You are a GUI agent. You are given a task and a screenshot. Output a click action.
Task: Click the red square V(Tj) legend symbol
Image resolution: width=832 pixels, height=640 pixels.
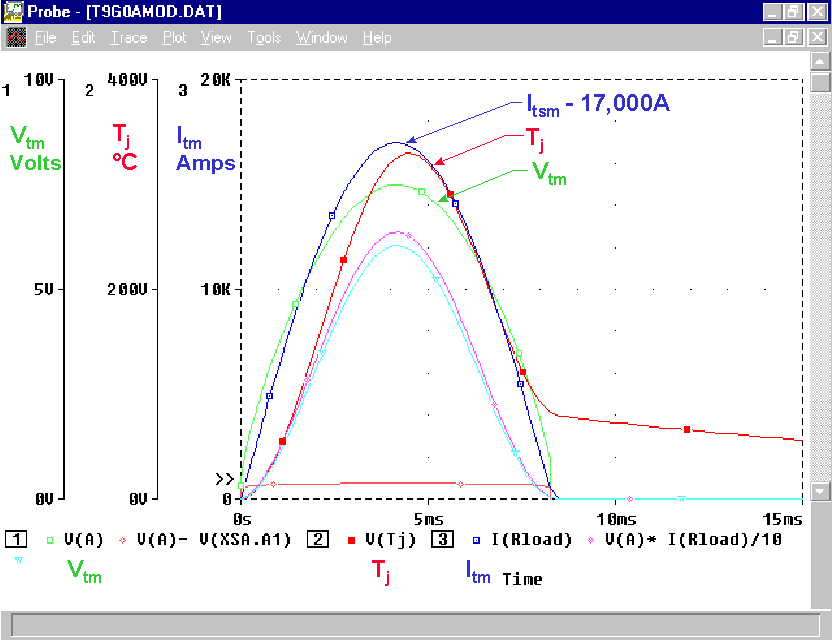tap(351, 540)
